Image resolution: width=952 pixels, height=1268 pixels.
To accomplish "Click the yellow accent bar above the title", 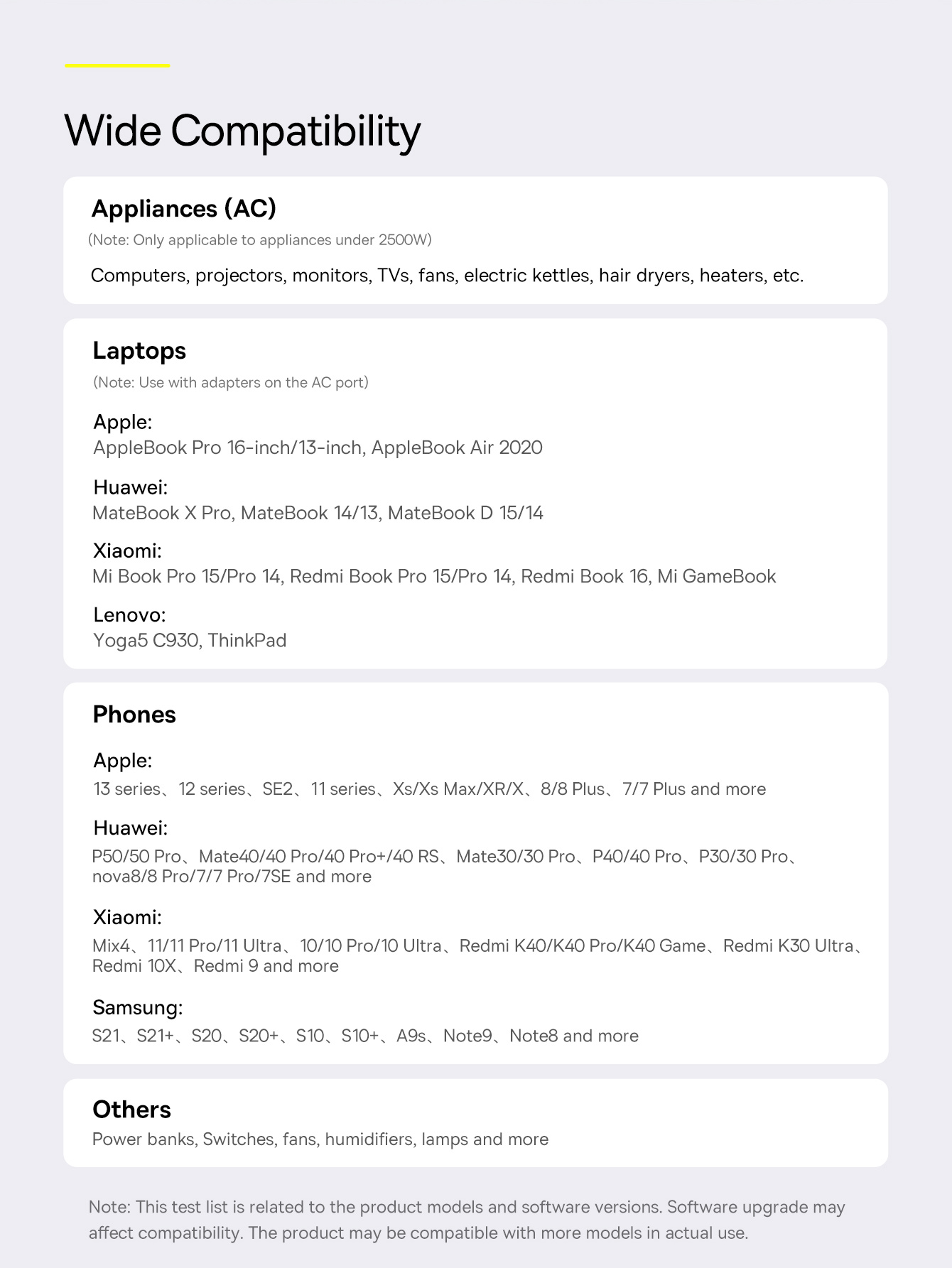I will [117, 65].
